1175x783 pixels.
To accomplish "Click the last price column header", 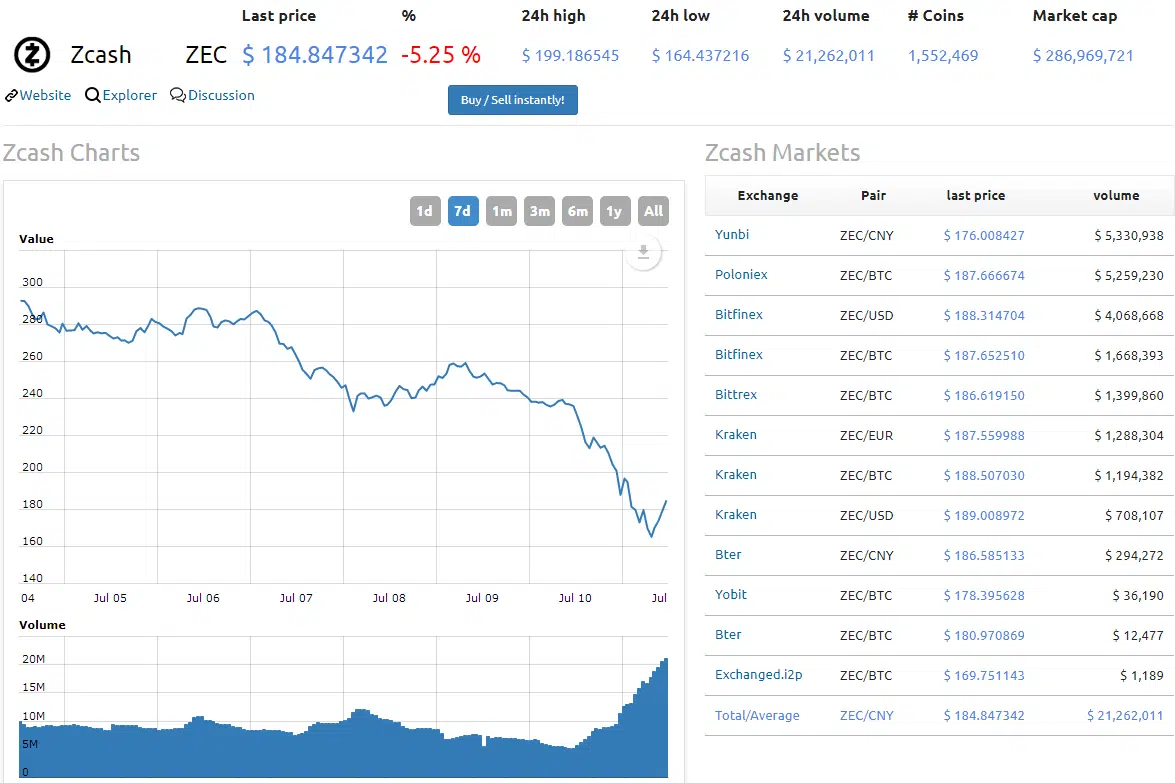I will pyautogui.click(x=976, y=196).
